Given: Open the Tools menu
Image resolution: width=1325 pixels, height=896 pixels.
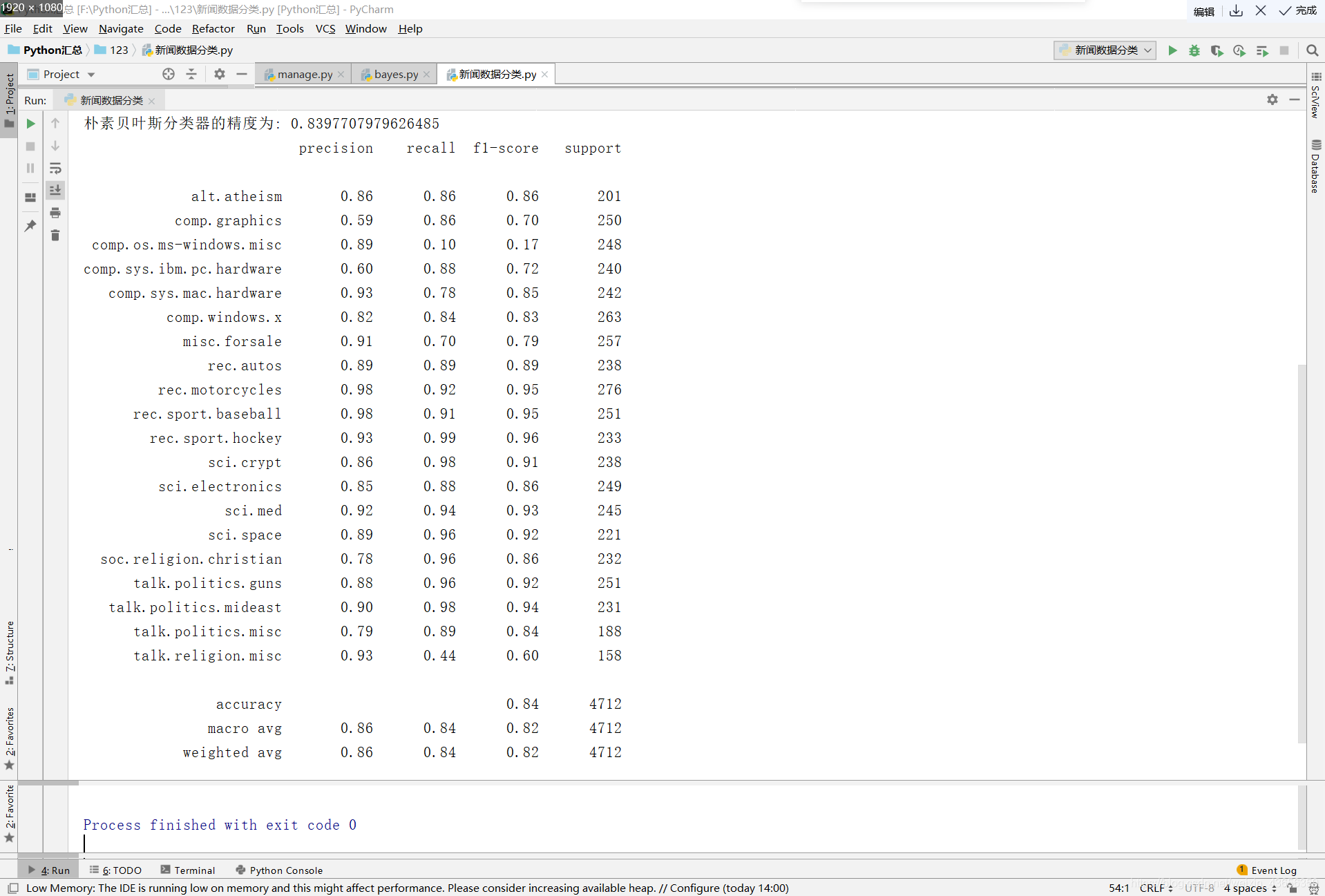Looking at the screenshot, I should pos(289,28).
